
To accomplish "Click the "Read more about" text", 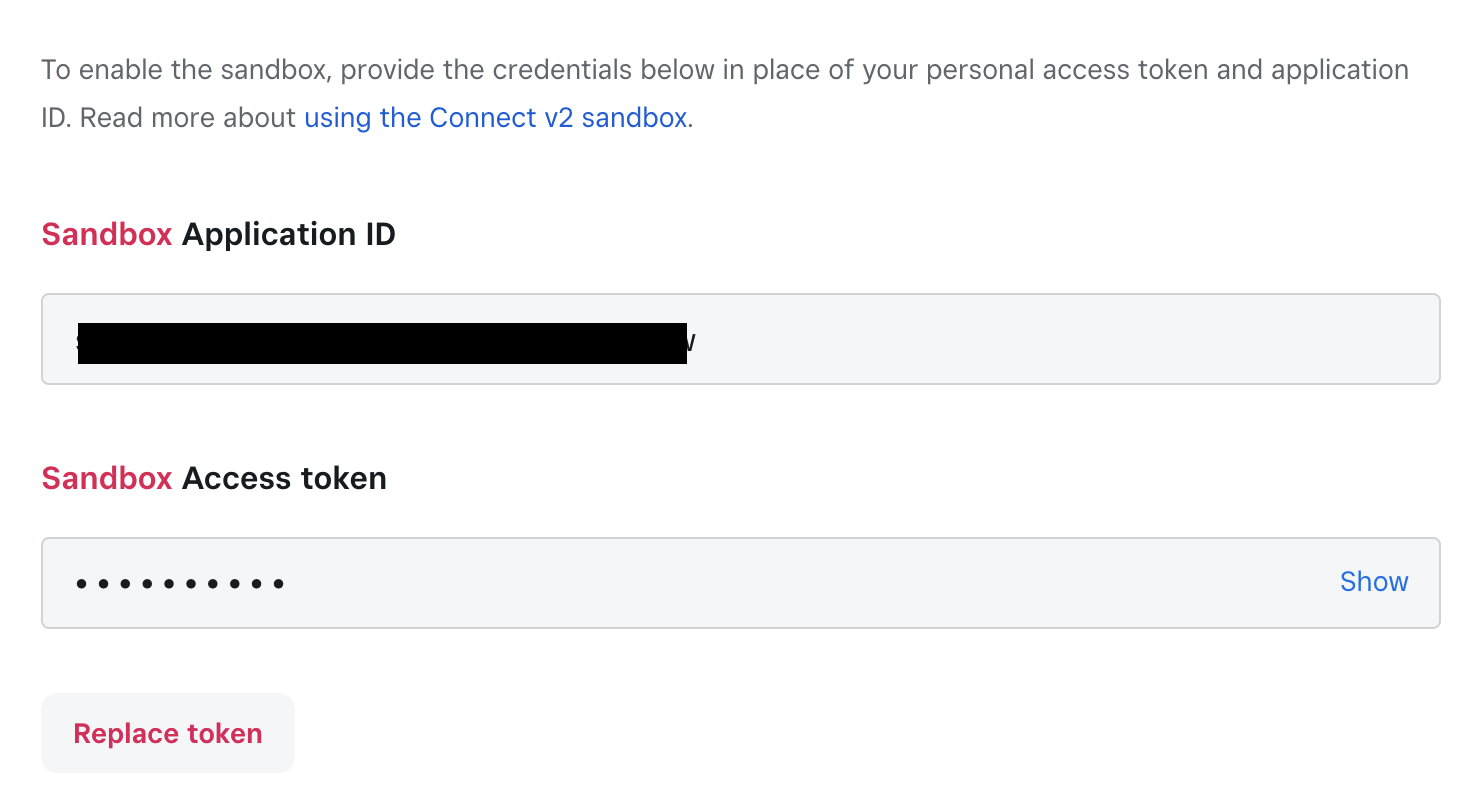I will click(x=188, y=118).
